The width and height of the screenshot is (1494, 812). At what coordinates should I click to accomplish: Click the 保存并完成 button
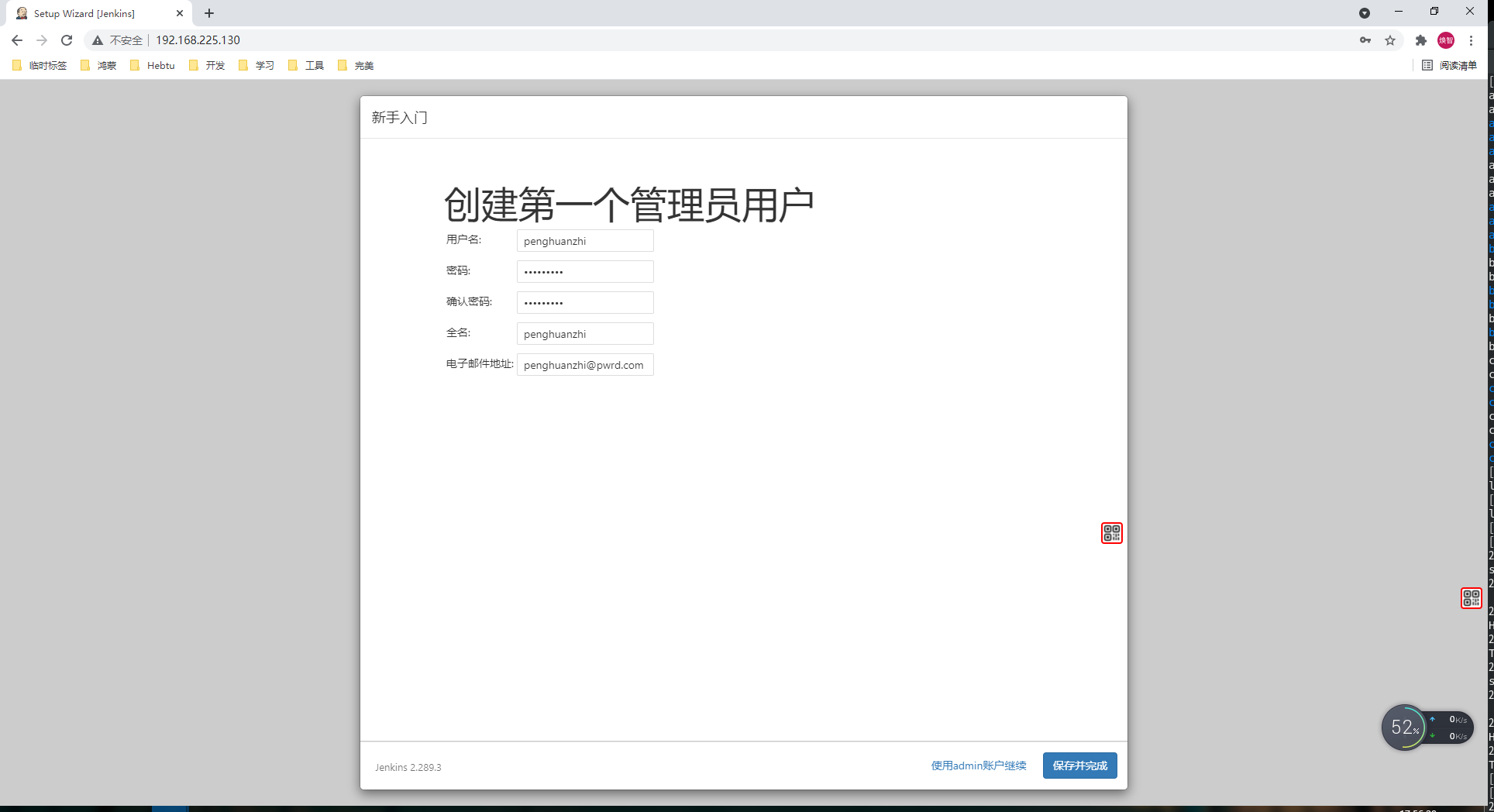point(1079,766)
